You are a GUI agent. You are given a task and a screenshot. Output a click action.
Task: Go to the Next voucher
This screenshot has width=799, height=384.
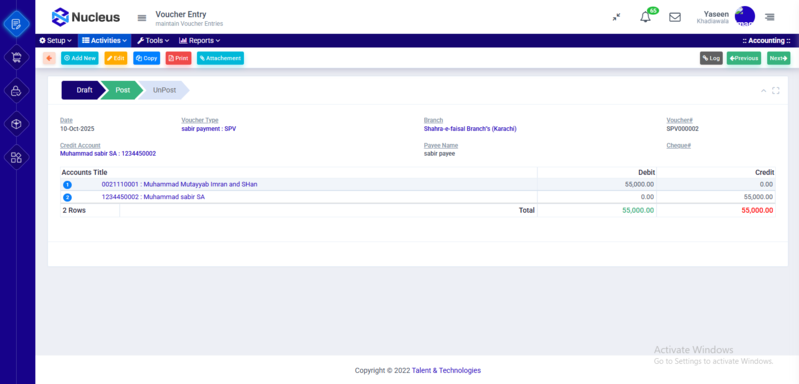pyautogui.click(x=778, y=58)
